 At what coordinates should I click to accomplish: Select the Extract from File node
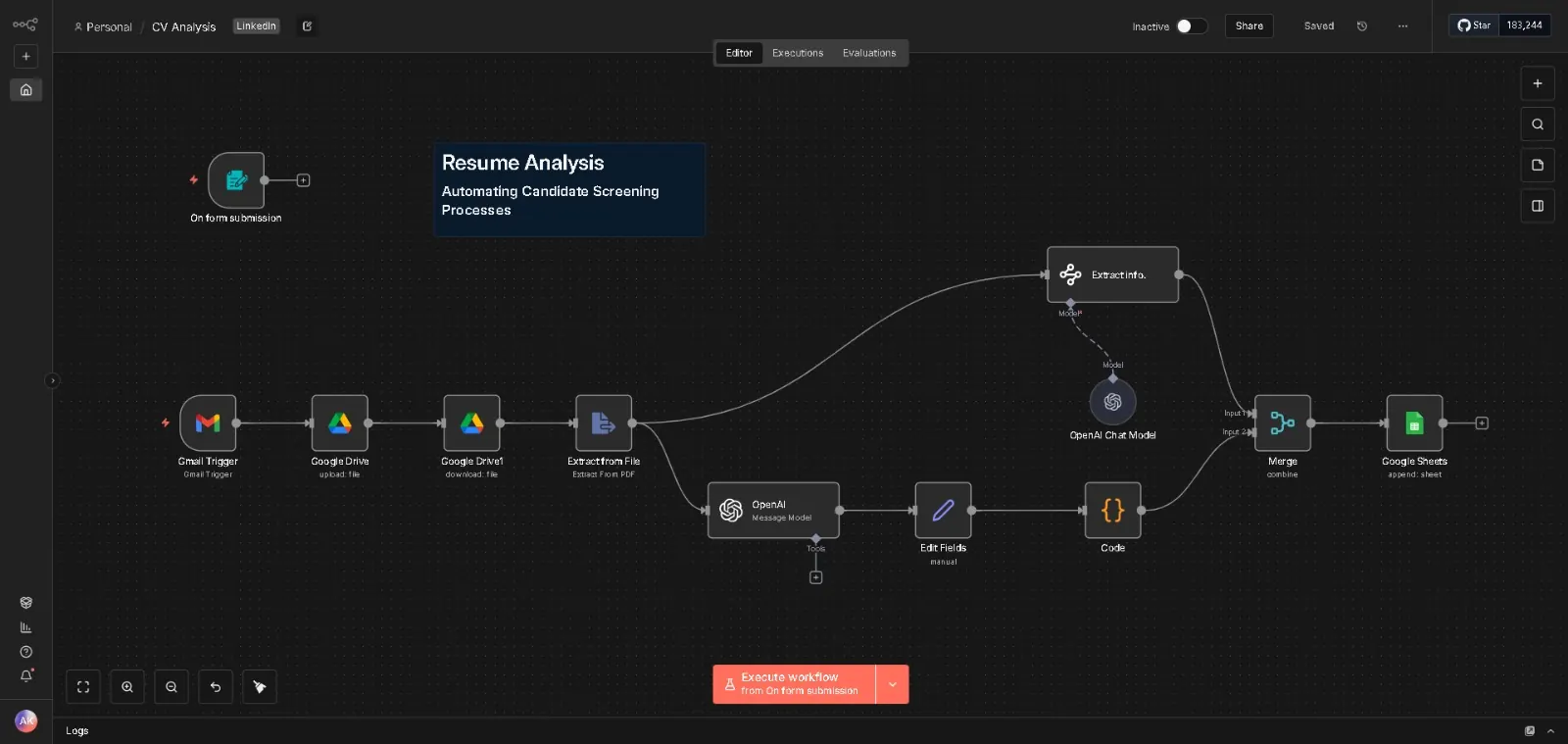(604, 423)
